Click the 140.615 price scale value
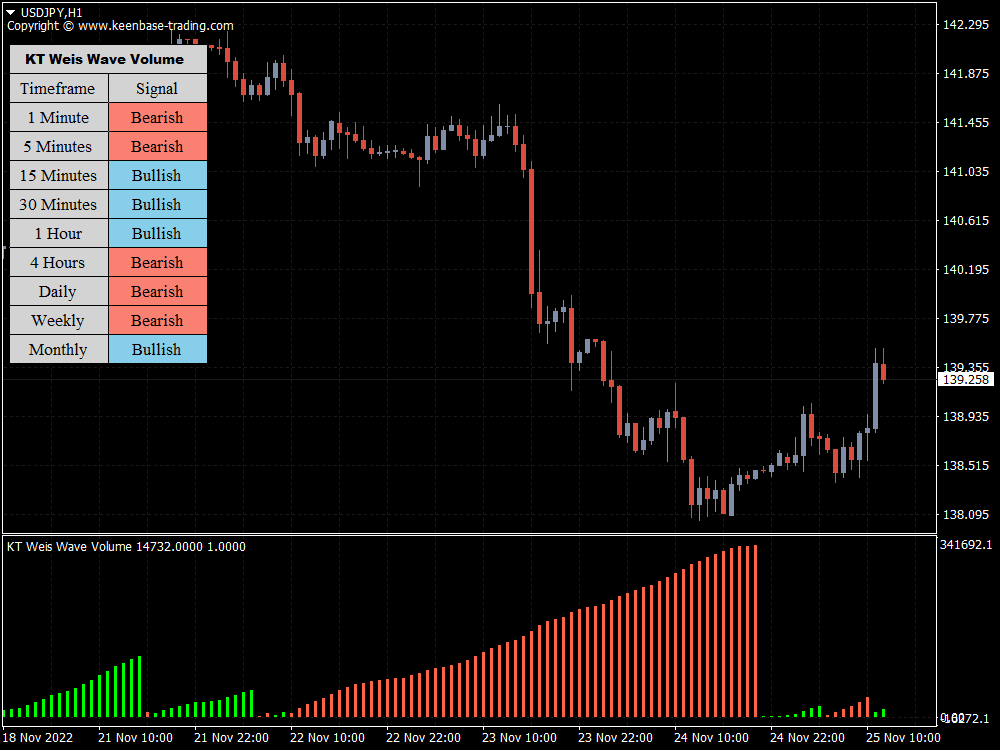Screen dimensions: 1000x750 pyautogui.click(x=966, y=220)
